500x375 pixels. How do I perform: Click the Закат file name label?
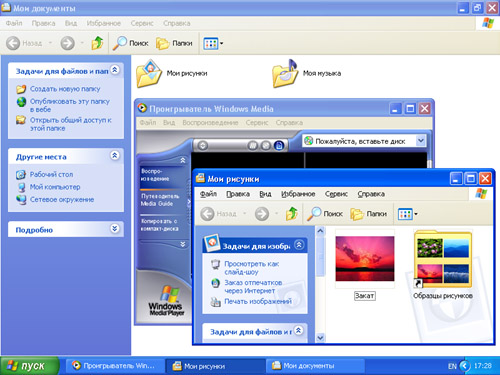(x=365, y=296)
